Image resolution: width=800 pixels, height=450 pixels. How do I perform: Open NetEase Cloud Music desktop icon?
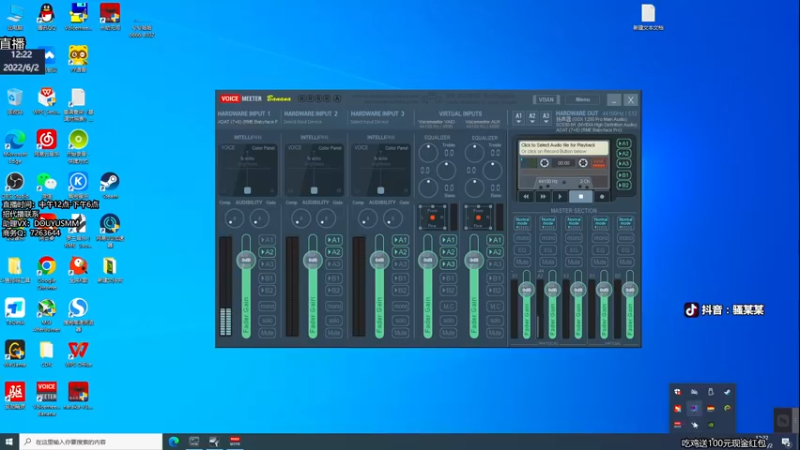(46, 144)
